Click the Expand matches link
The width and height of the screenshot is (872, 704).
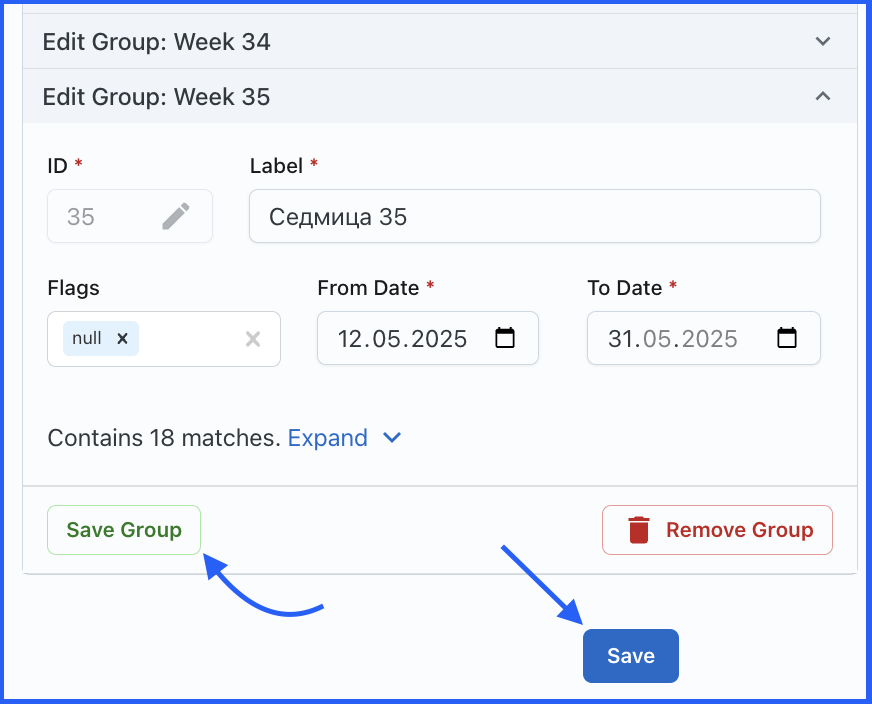327,438
